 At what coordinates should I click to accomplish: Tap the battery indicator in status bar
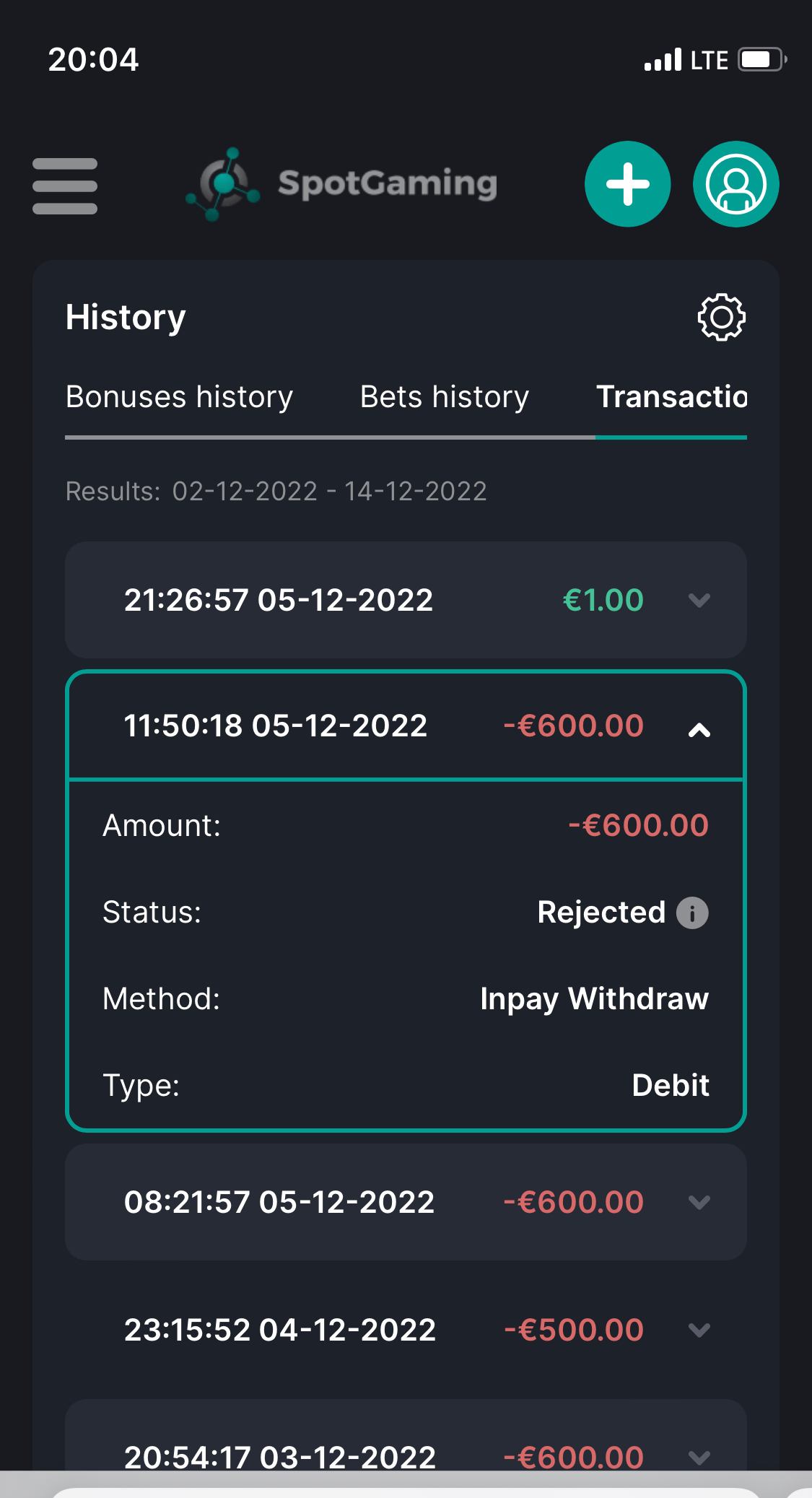coord(760,59)
